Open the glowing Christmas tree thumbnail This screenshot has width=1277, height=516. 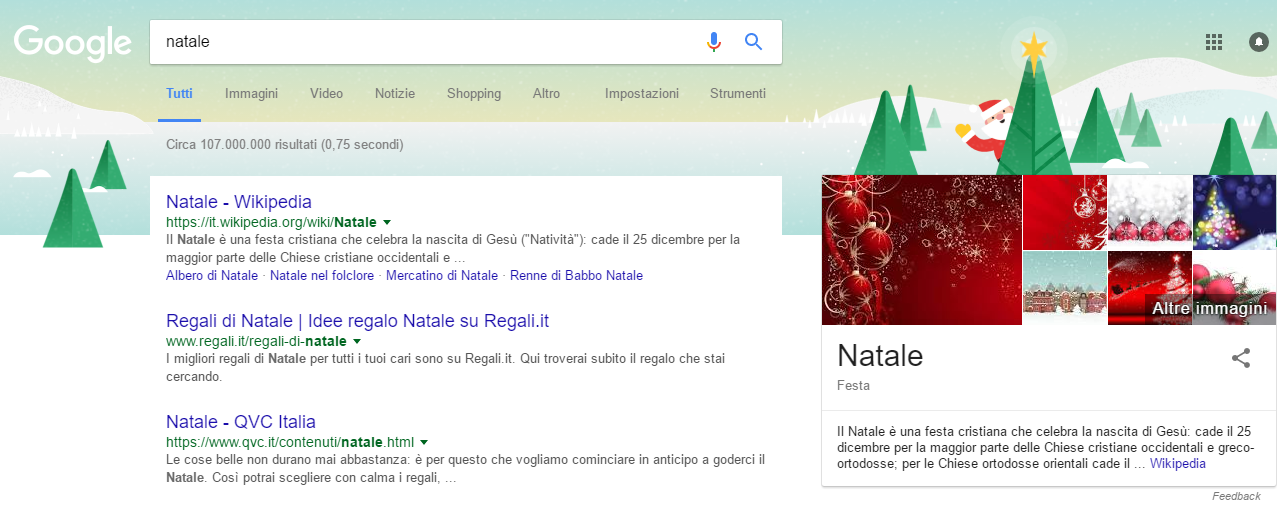(x=1235, y=212)
